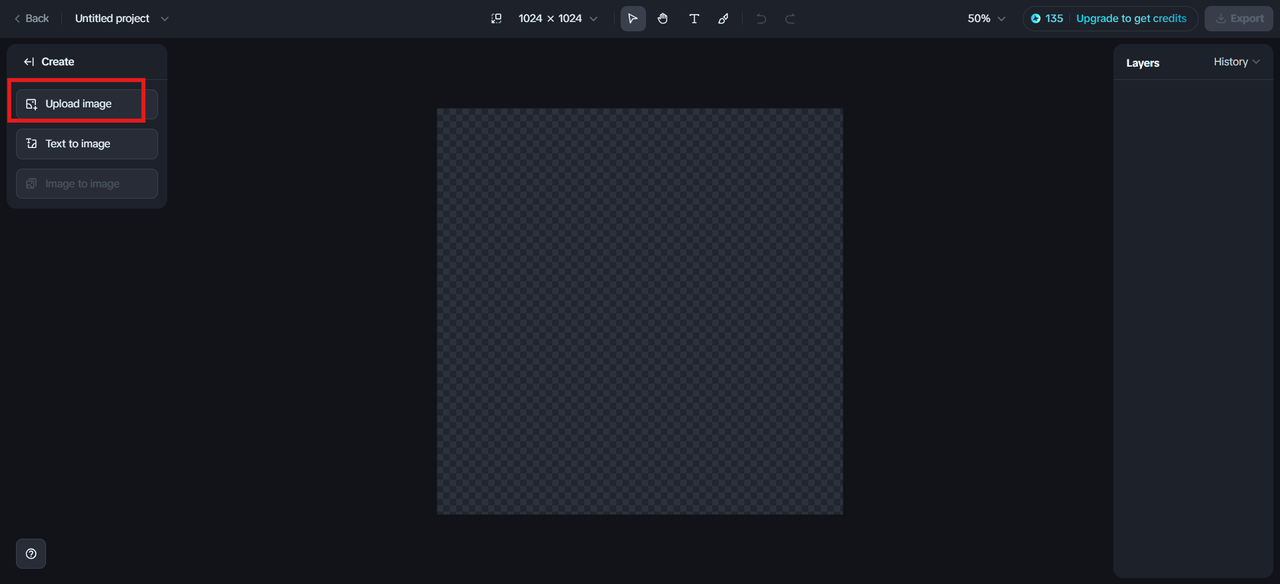Click the Image to image option
The width and height of the screenshot is (1280, 584).
pos(87,184)
